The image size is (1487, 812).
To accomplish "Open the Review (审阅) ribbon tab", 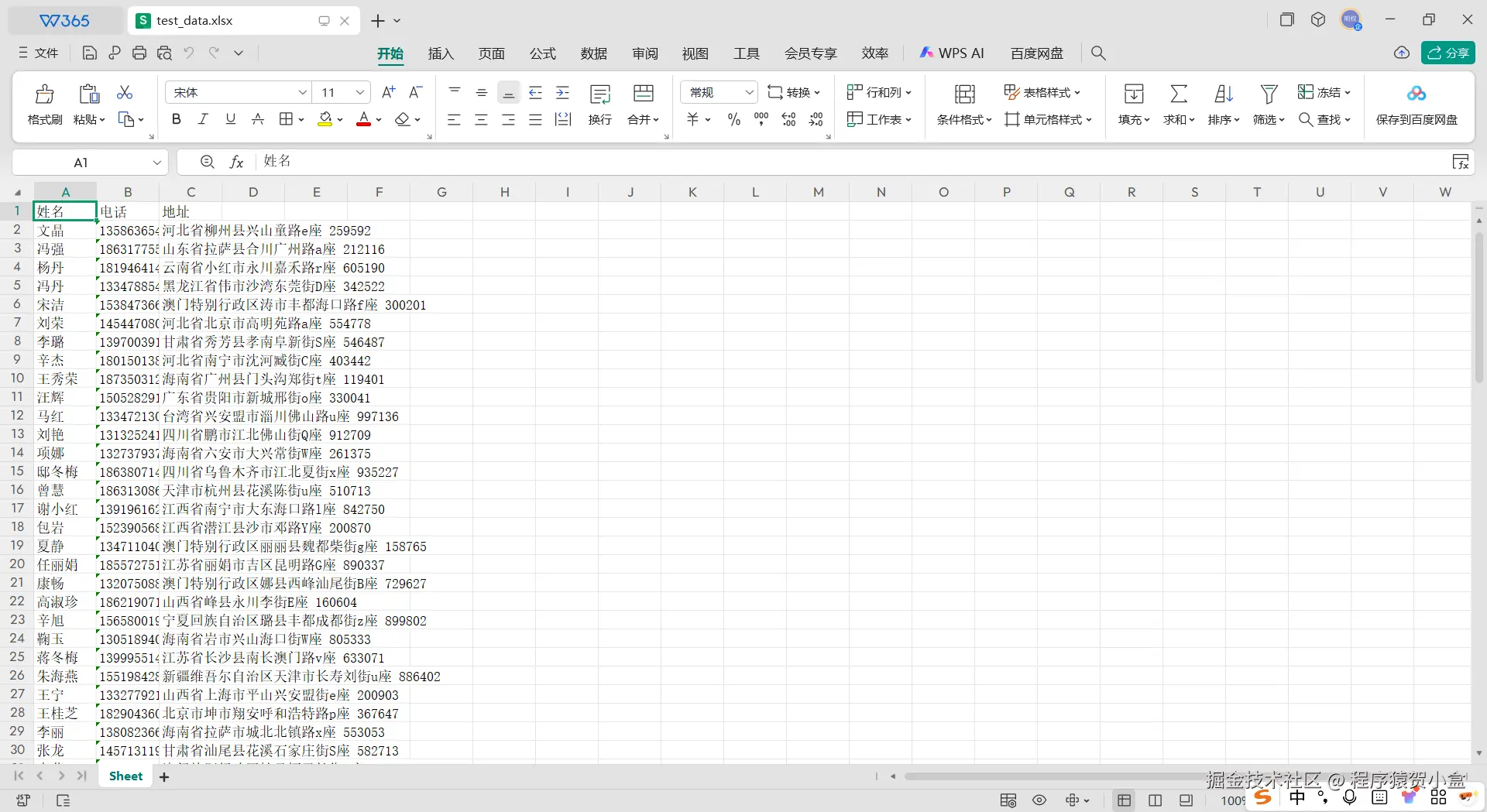I will 645,53.
